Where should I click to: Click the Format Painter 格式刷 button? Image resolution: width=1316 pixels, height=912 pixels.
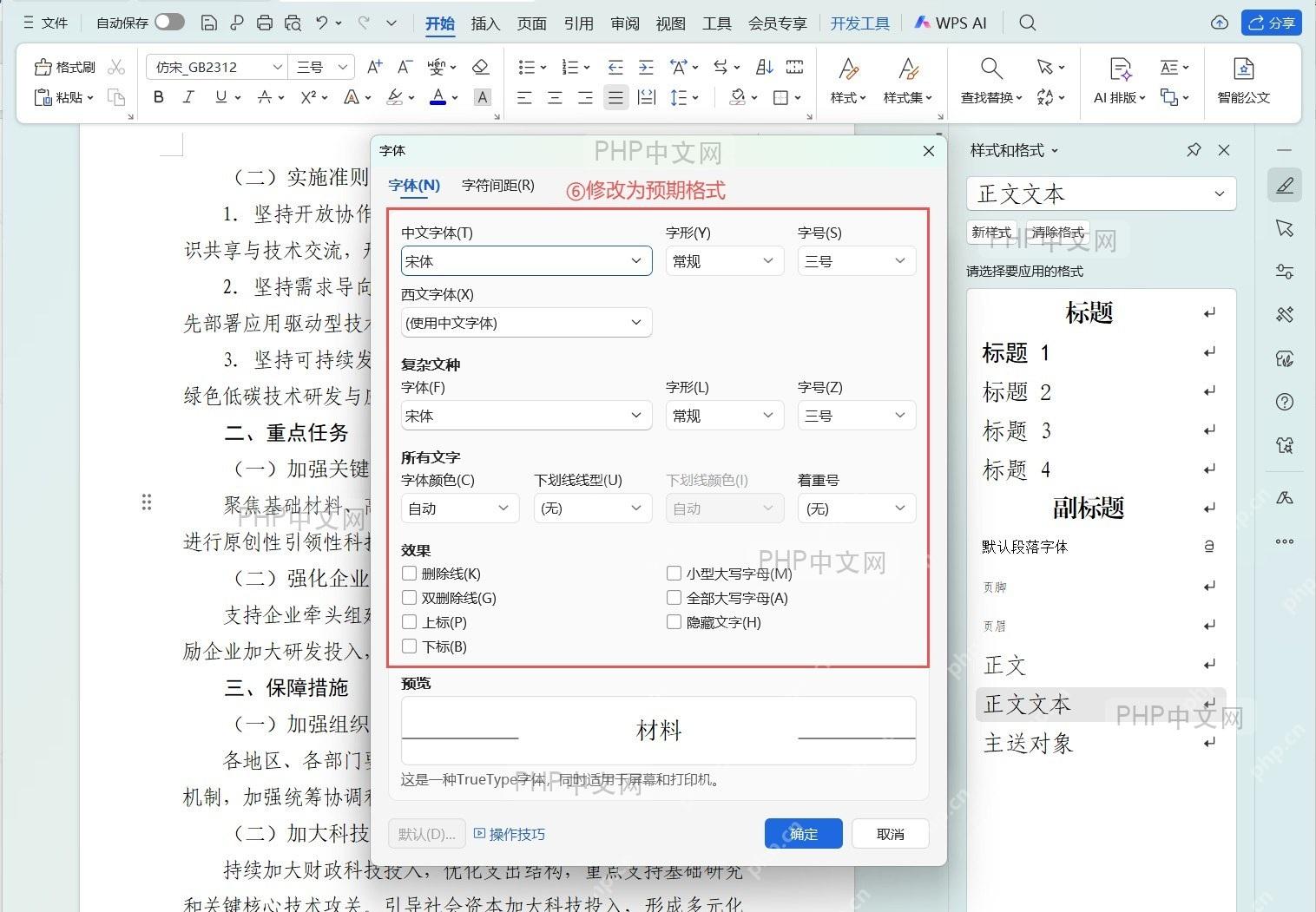[x=64, y=67]
